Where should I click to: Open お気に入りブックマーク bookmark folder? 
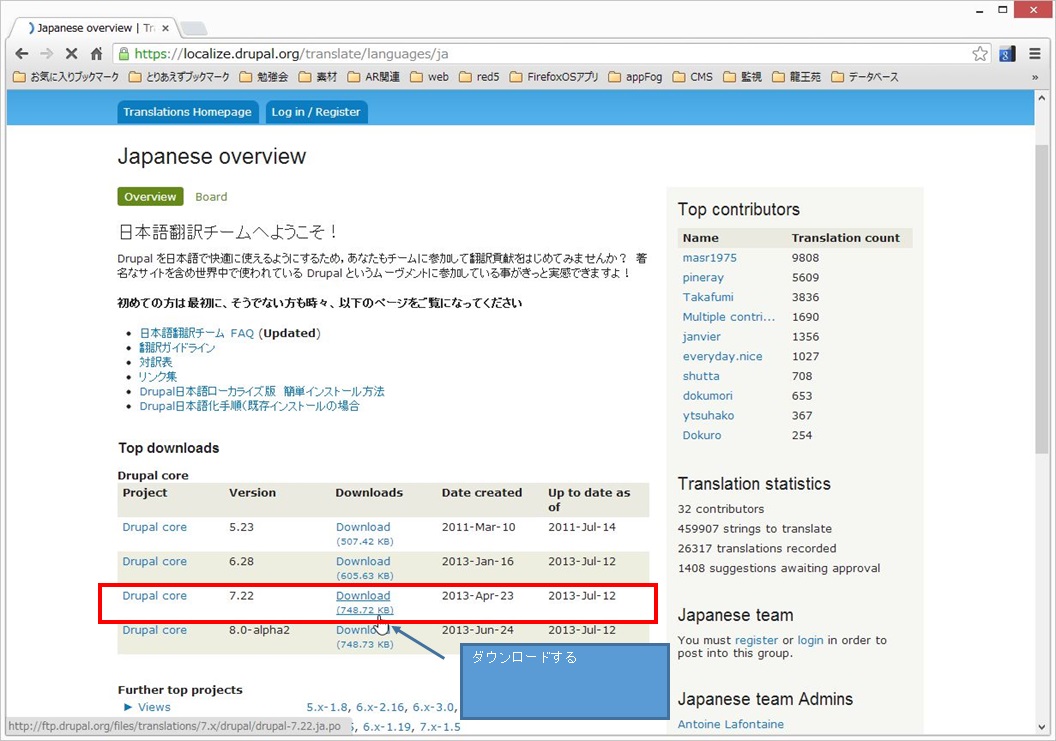[x=66, y=77]
